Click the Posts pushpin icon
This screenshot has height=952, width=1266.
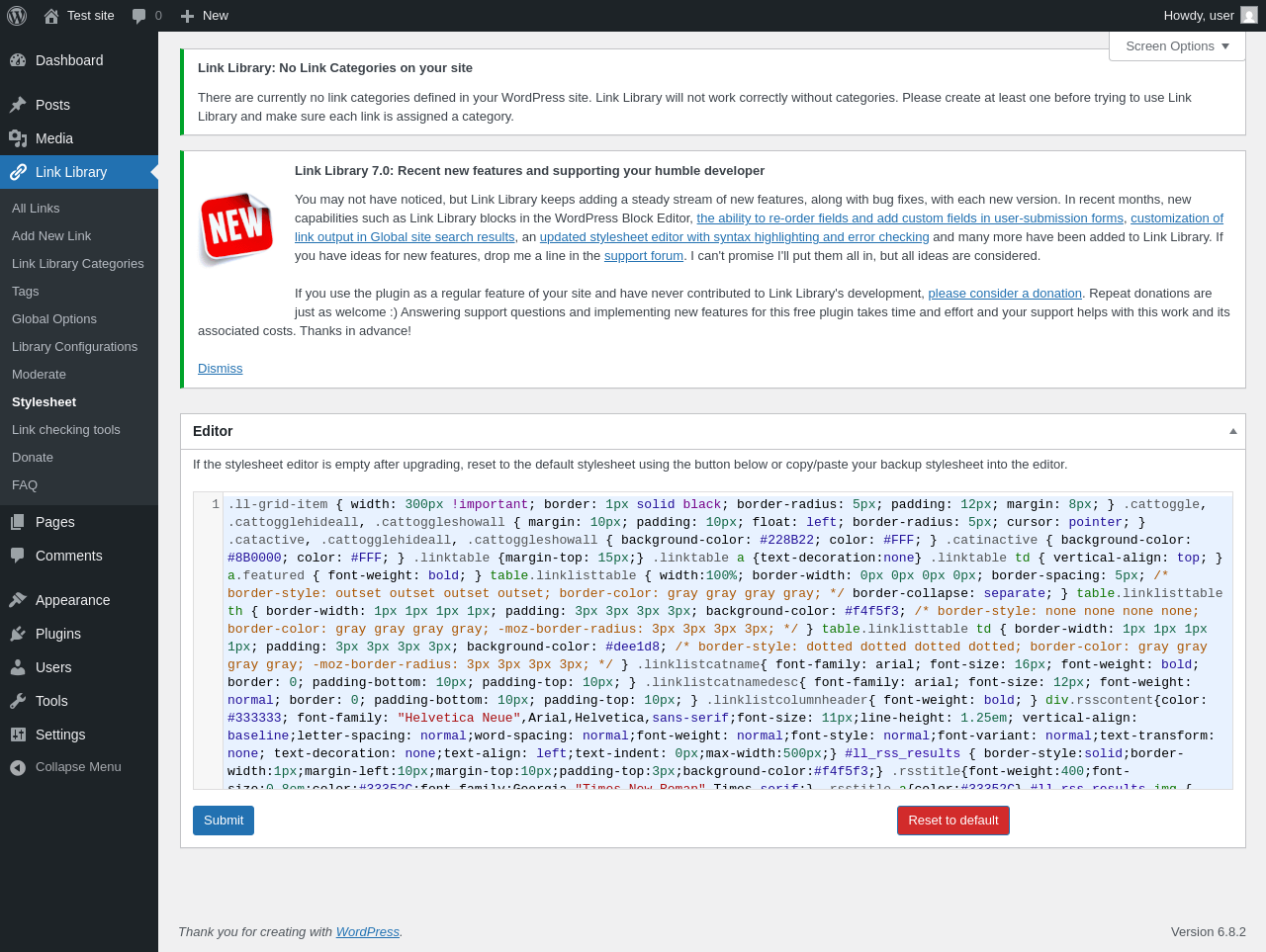tap(18, 105)
